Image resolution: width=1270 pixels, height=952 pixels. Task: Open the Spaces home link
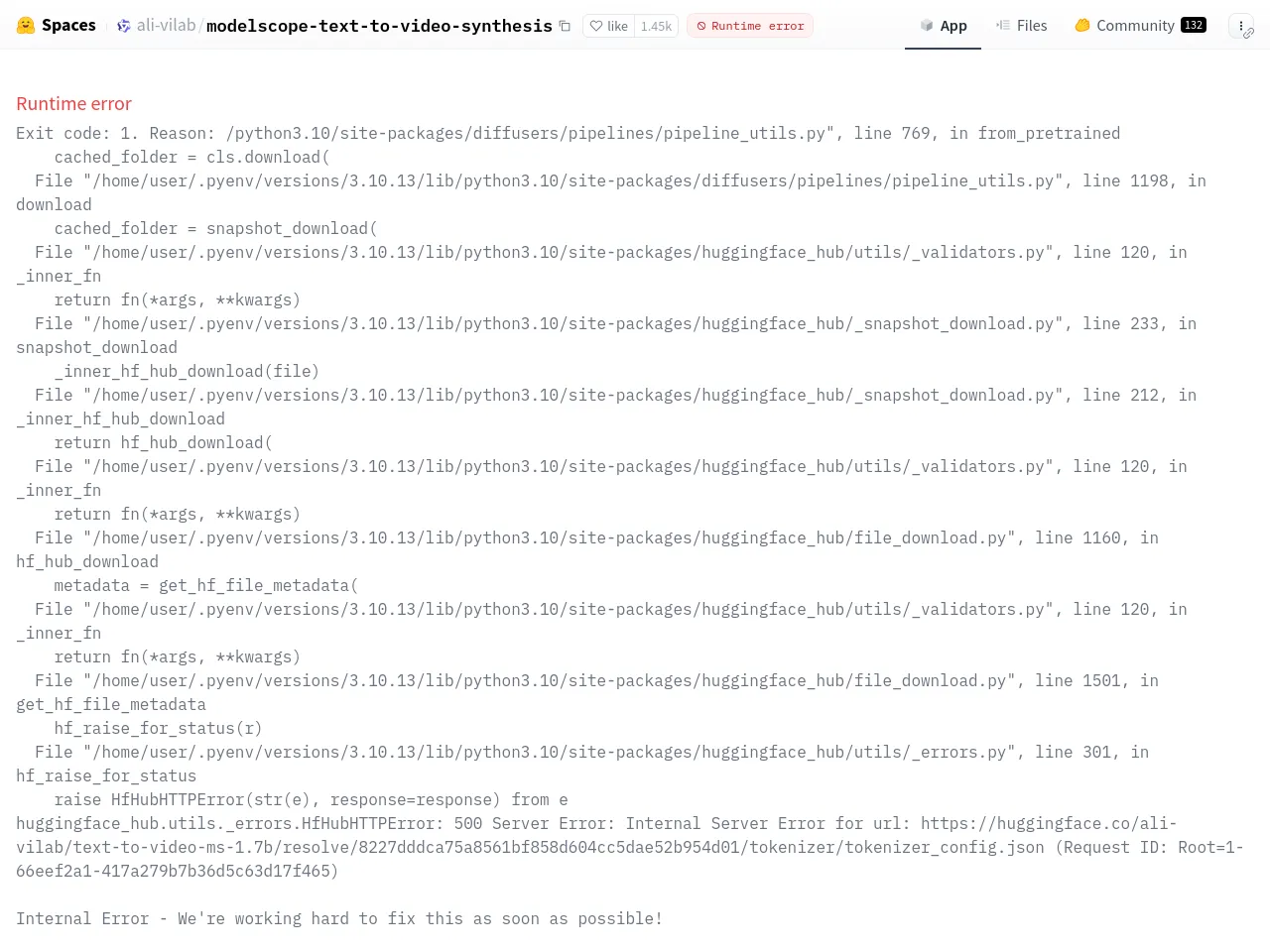coord(68,26)
